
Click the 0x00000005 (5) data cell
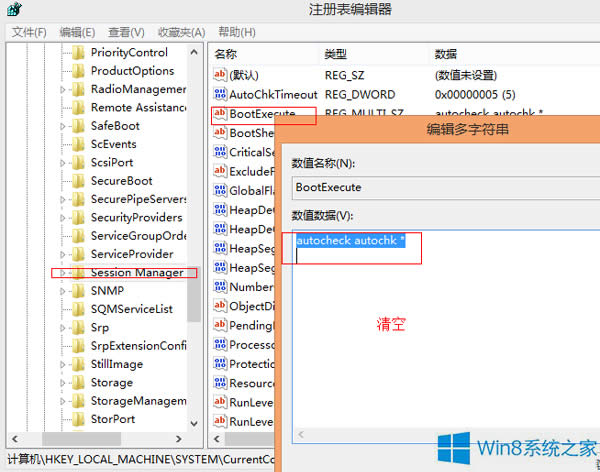coord(475,95)
